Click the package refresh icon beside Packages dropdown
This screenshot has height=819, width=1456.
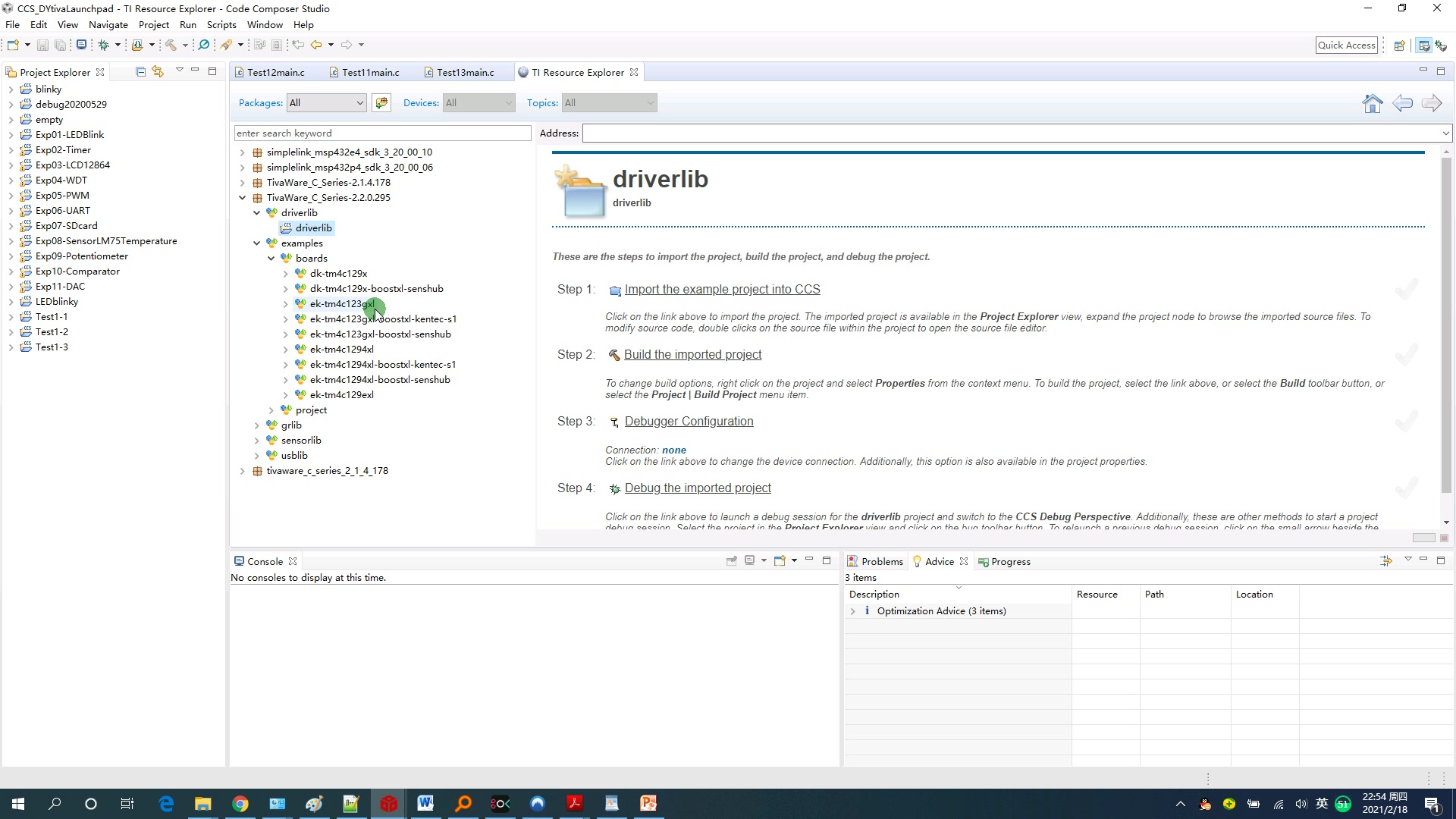pos(381,102)
